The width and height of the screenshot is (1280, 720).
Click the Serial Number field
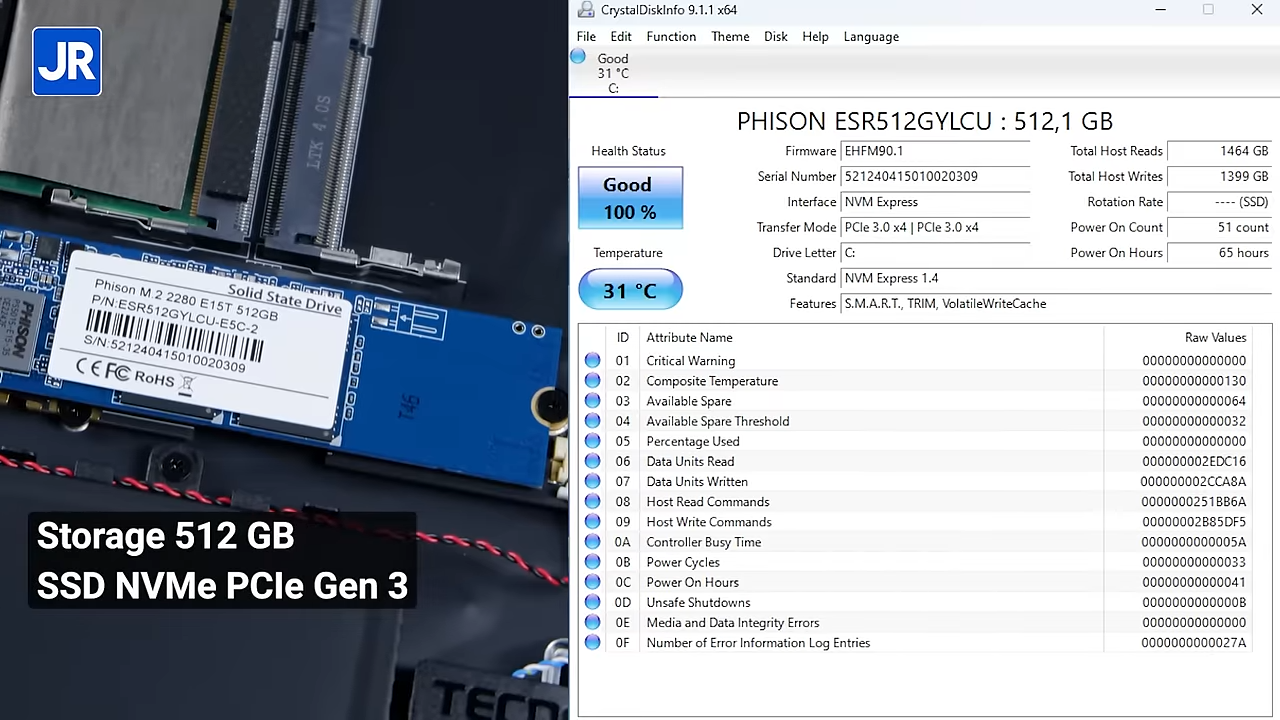pos(936,177)
